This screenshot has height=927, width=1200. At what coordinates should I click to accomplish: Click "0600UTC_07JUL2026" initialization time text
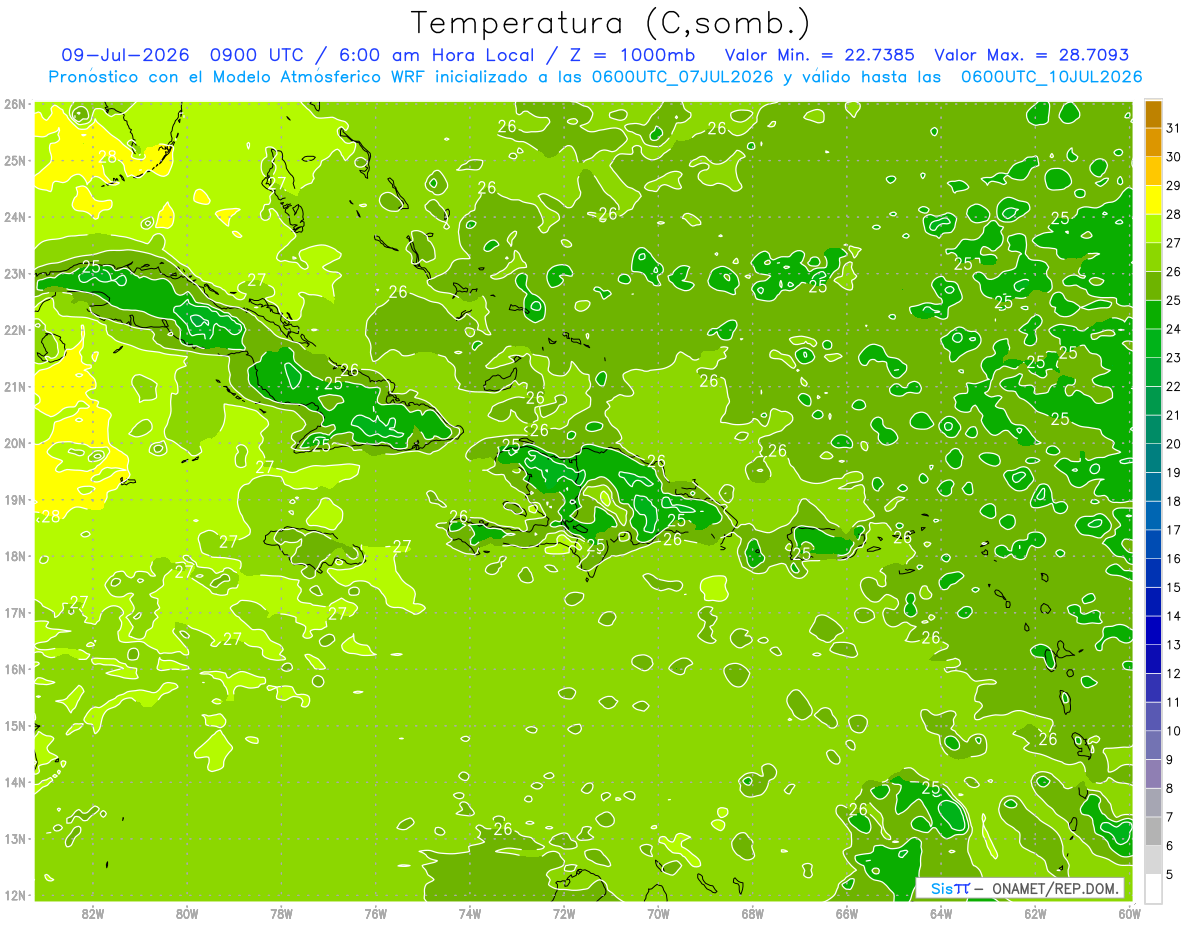point(683,77)
